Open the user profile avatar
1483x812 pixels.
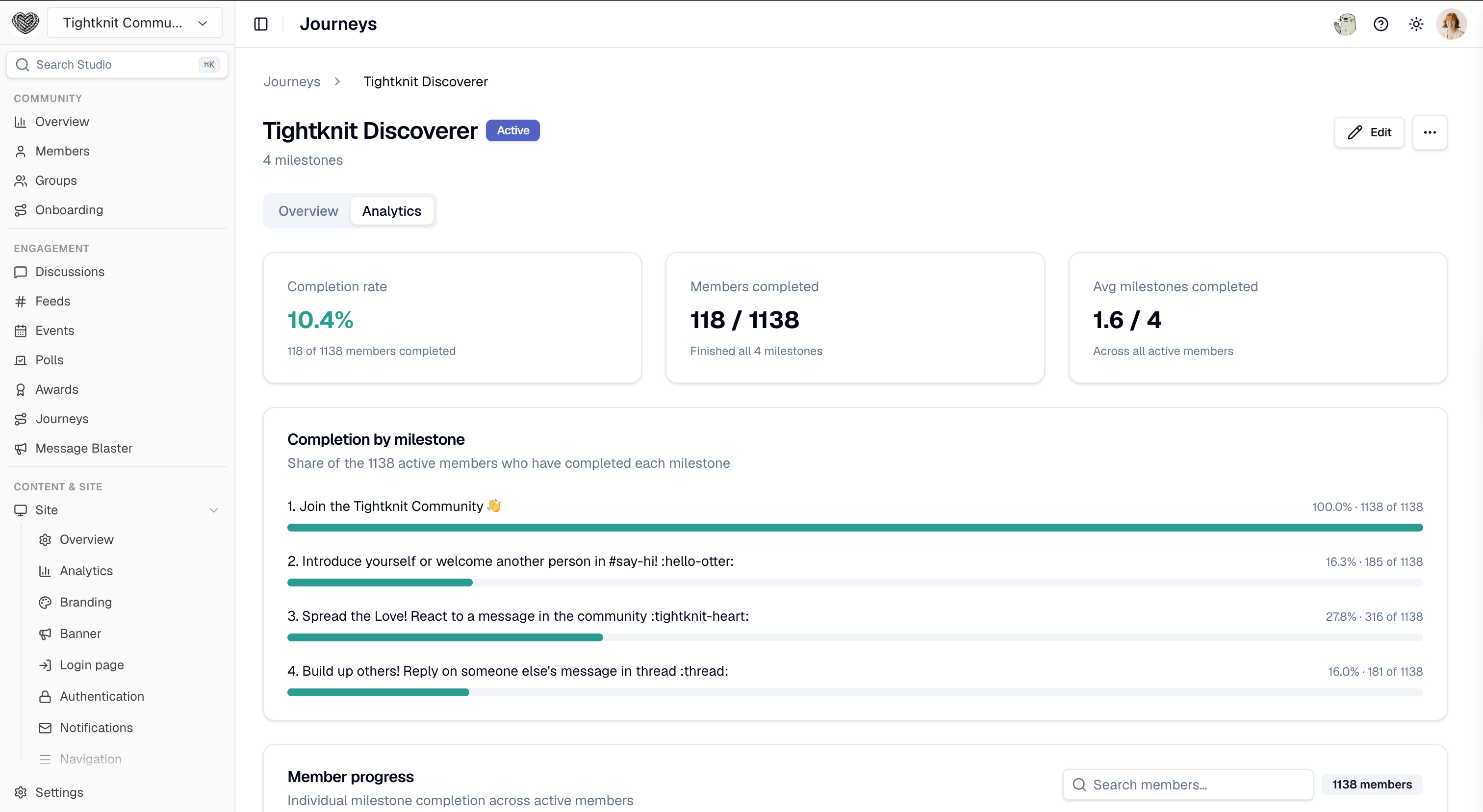pos(1451,24)
